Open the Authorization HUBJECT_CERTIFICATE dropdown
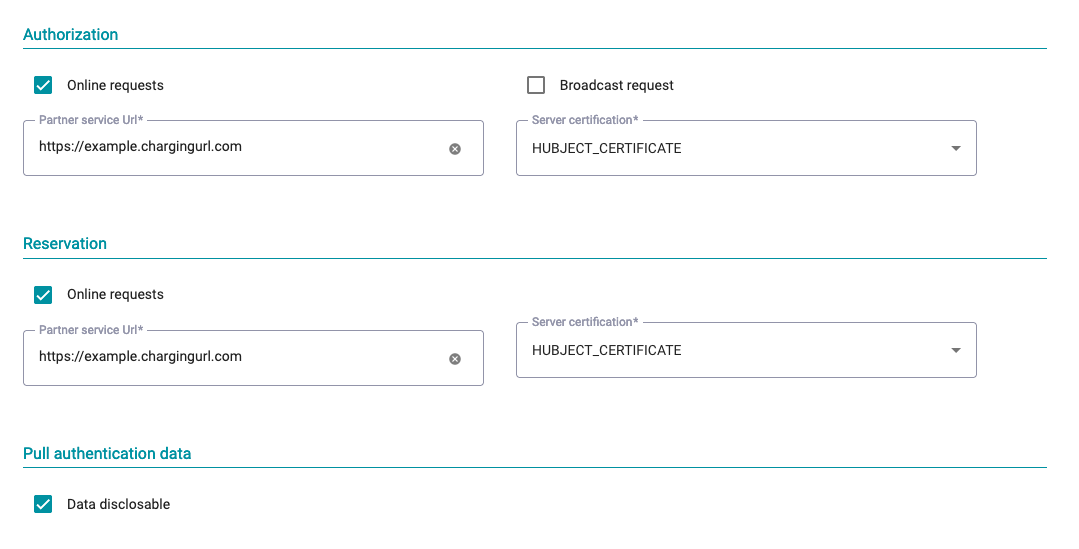The width and height of the screenshot is (1079, 549). coord(746,148)
